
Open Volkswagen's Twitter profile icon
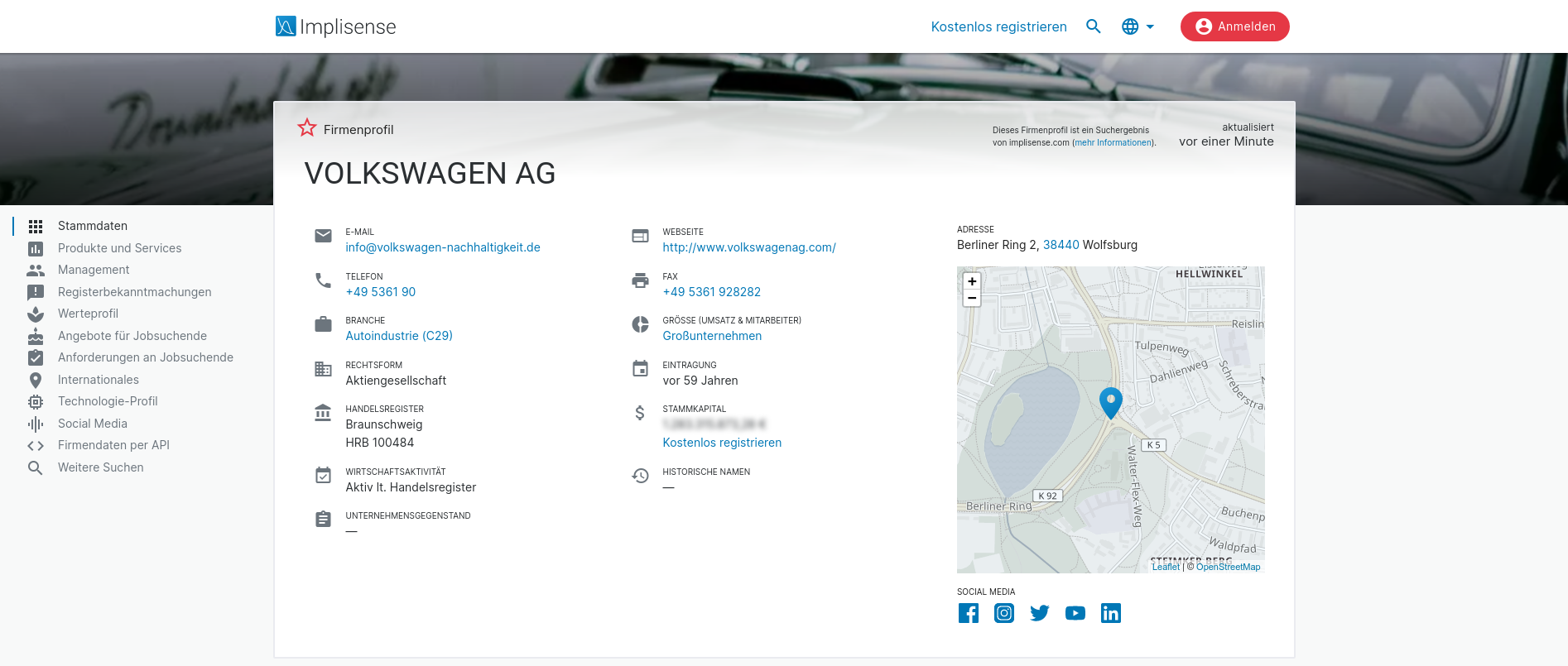(x=1039, y=613)
